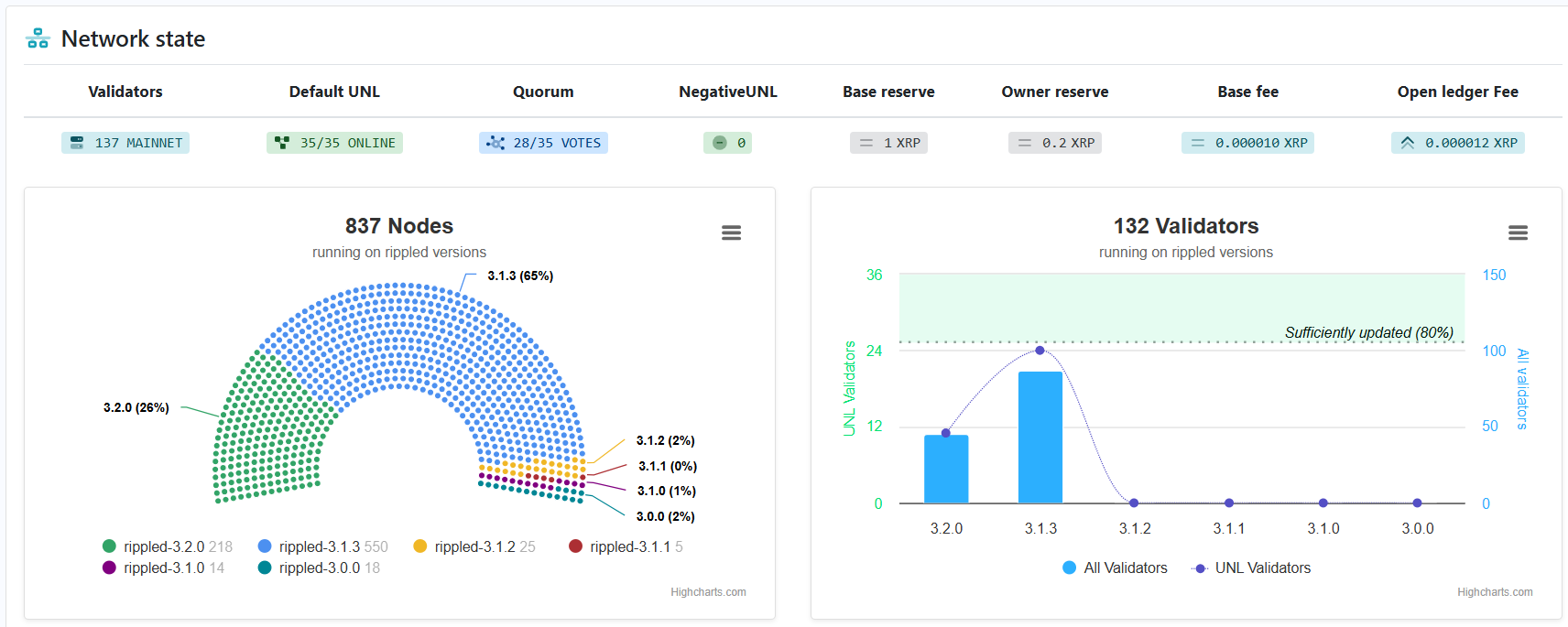The height and width of the screenshot is (627, 1568).
Task: Click the UNL point atop the 3.2.0 bar
Action: (946, 433)
